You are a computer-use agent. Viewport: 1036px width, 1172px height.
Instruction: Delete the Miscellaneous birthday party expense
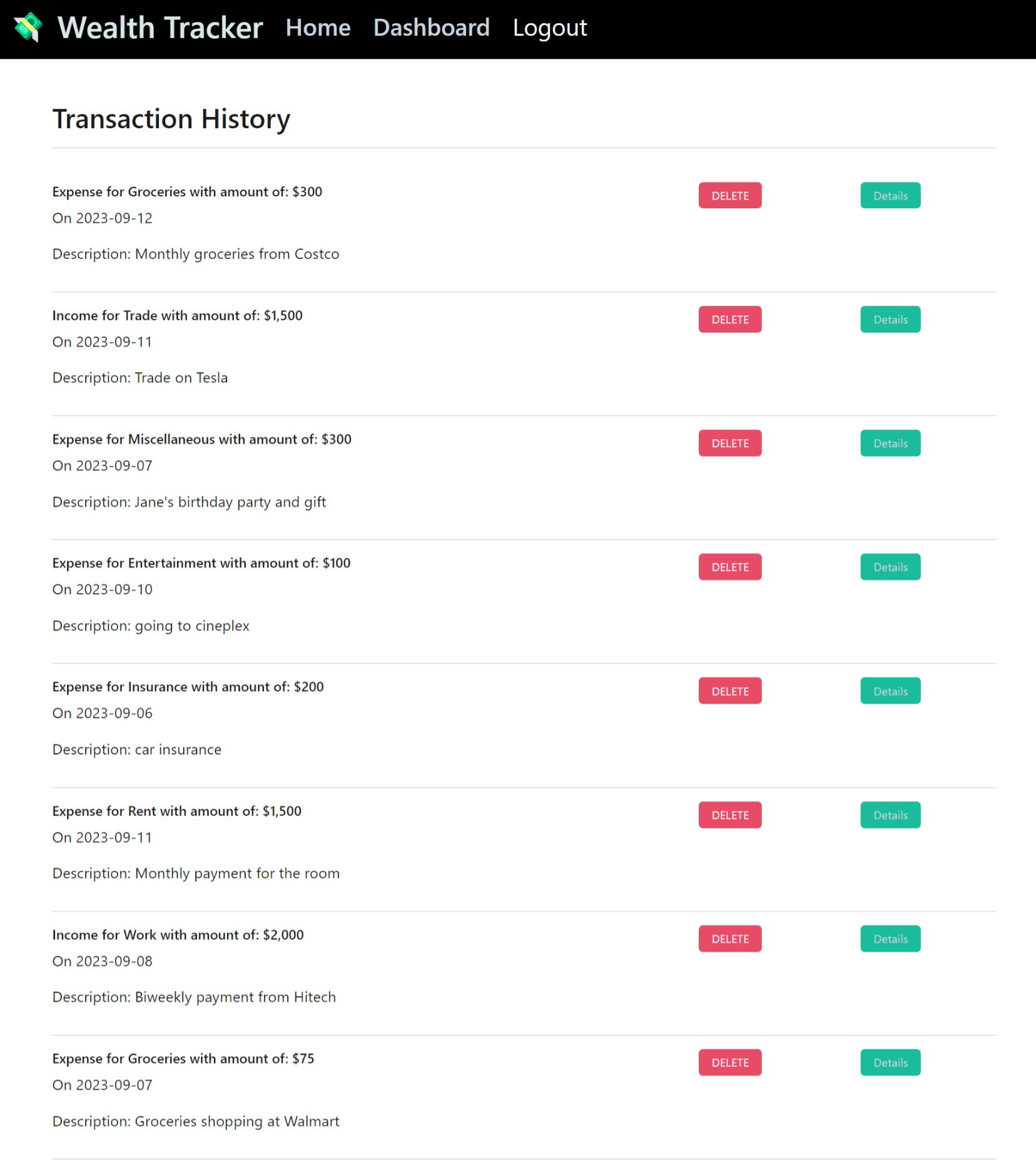pyautogui.click(x=729, y=443)
